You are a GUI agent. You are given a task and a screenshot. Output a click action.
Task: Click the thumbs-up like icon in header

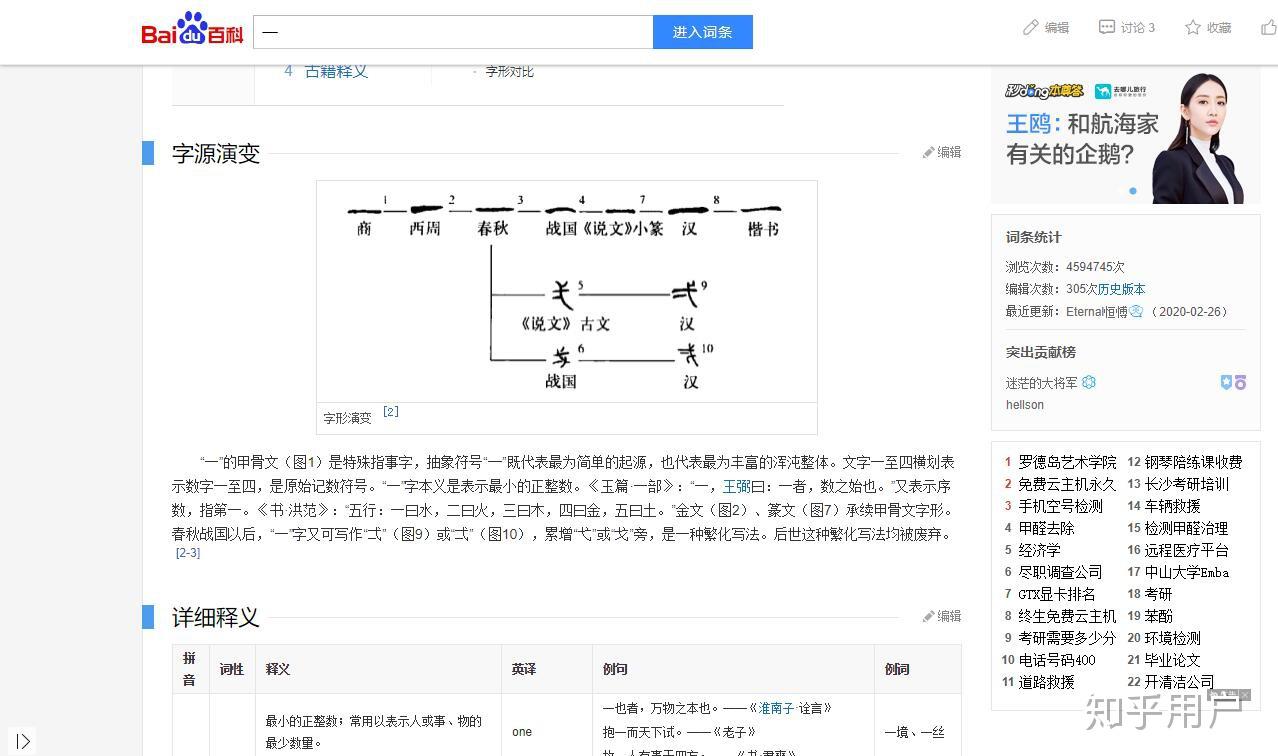(1268, 28)
